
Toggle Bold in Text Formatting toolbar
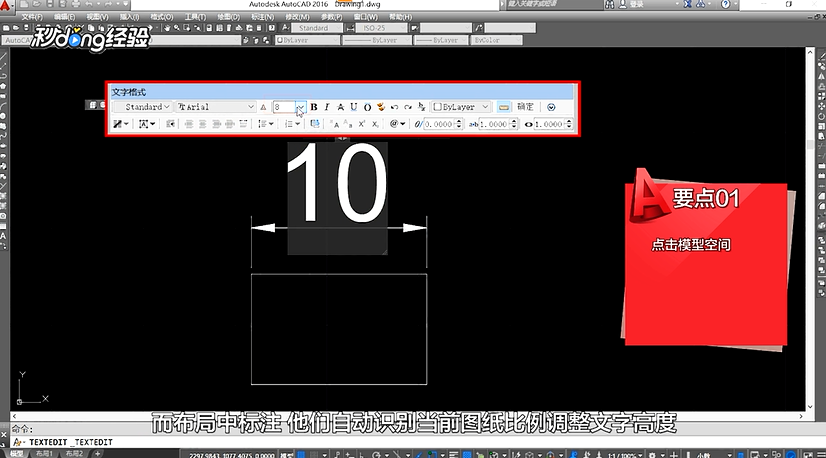314,107
